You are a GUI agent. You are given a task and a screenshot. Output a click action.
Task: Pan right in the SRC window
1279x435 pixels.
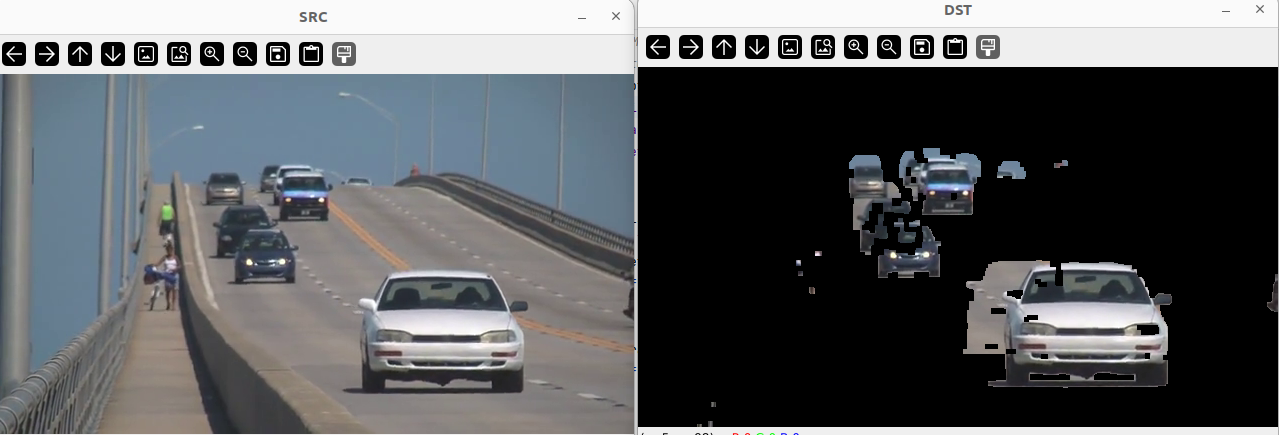tap(47, 54)
